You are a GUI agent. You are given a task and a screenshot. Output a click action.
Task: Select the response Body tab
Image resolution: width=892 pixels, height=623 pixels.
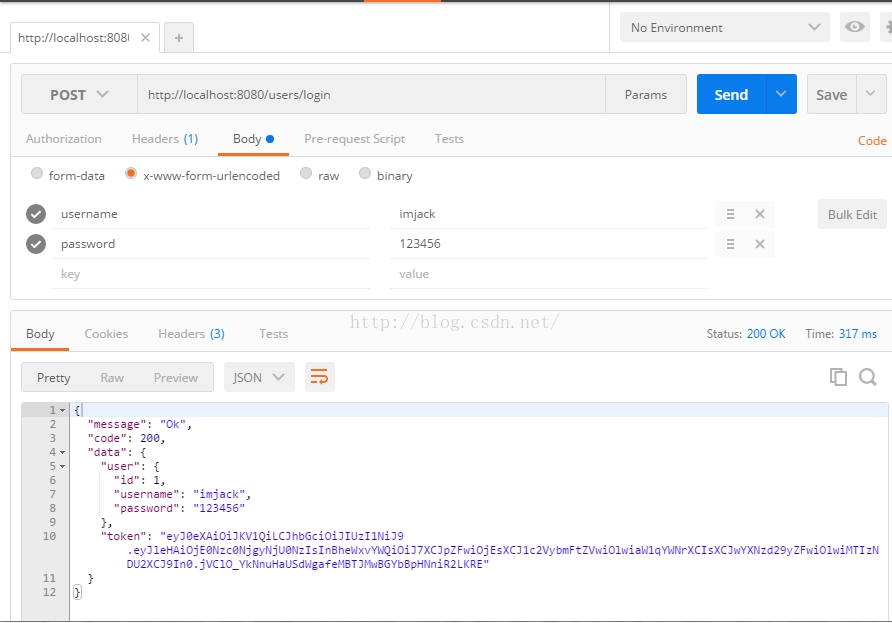[40, 334]
